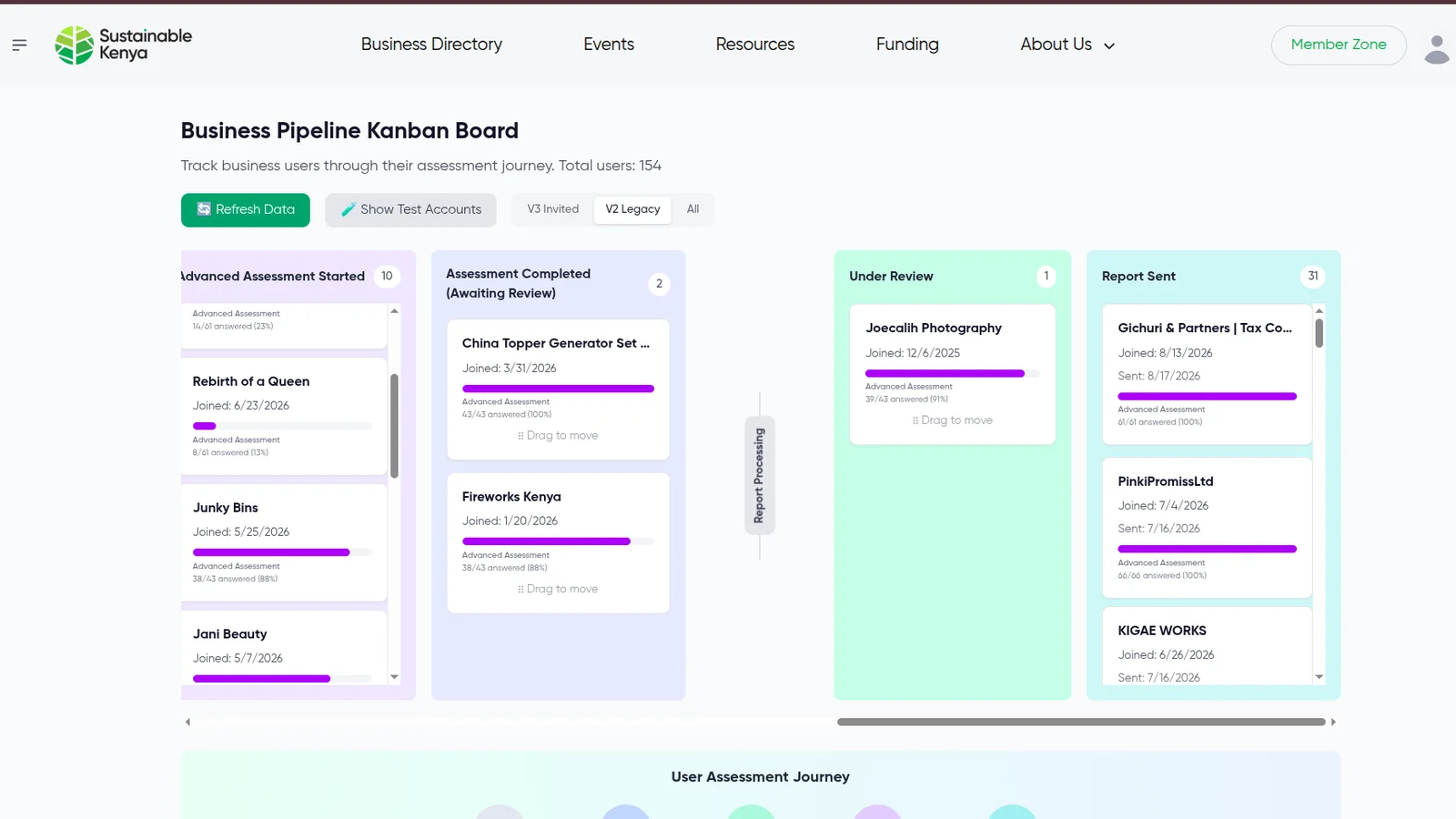Click '38/43 answered (88%)' on Junky Bins

[x=235, y=579]
